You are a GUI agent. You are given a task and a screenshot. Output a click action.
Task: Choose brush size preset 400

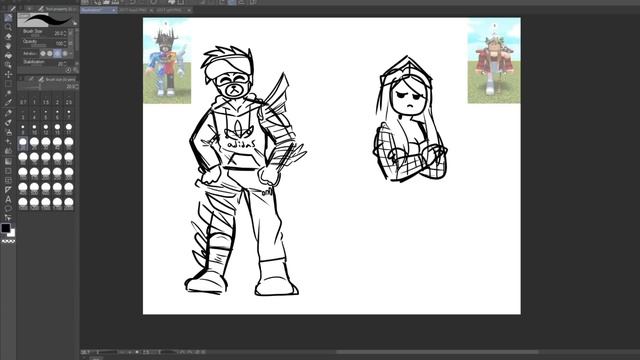click(23, 188)
